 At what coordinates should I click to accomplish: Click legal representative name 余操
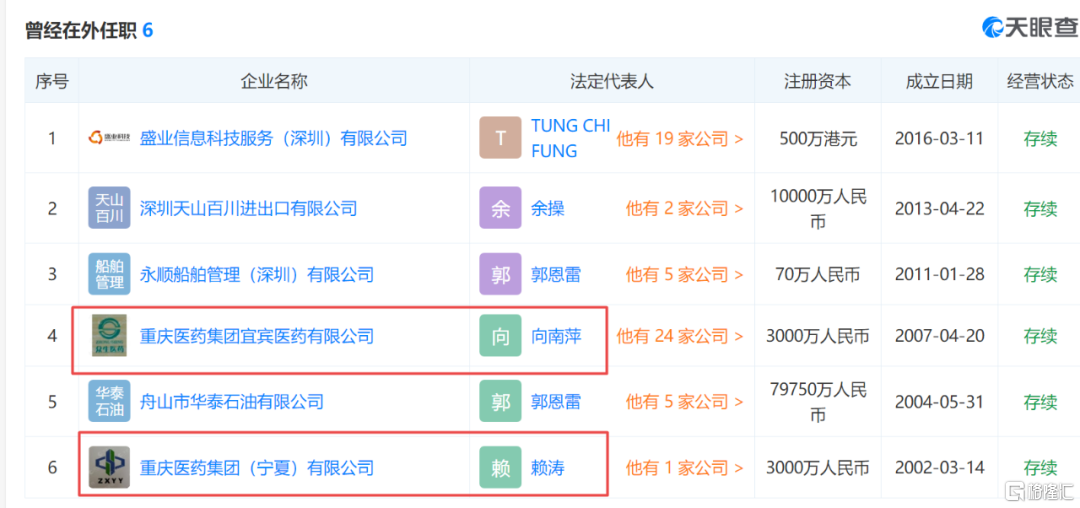(x=548, y=209)
